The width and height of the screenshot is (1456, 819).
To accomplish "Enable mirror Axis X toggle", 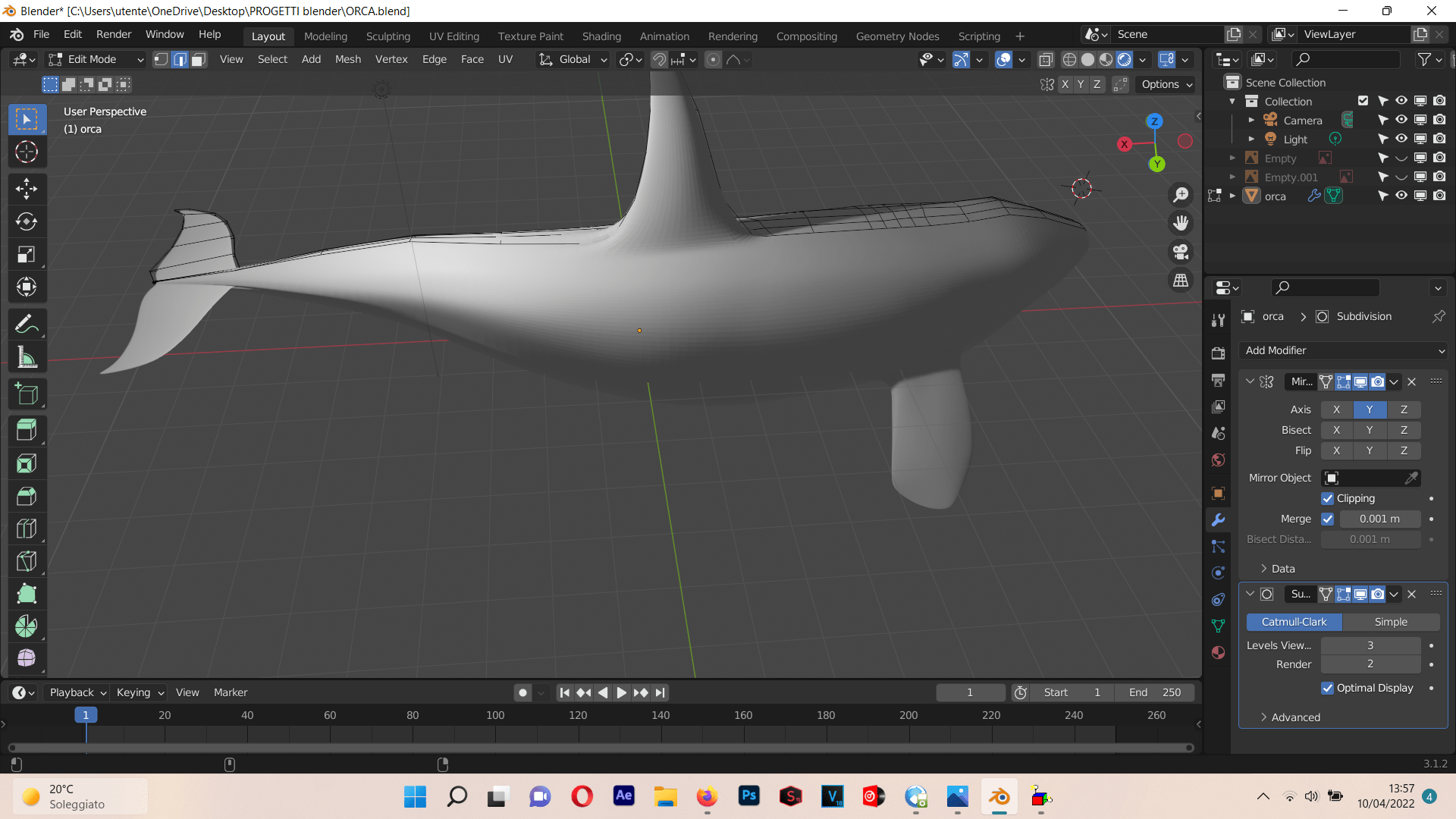I will 1336,409.
